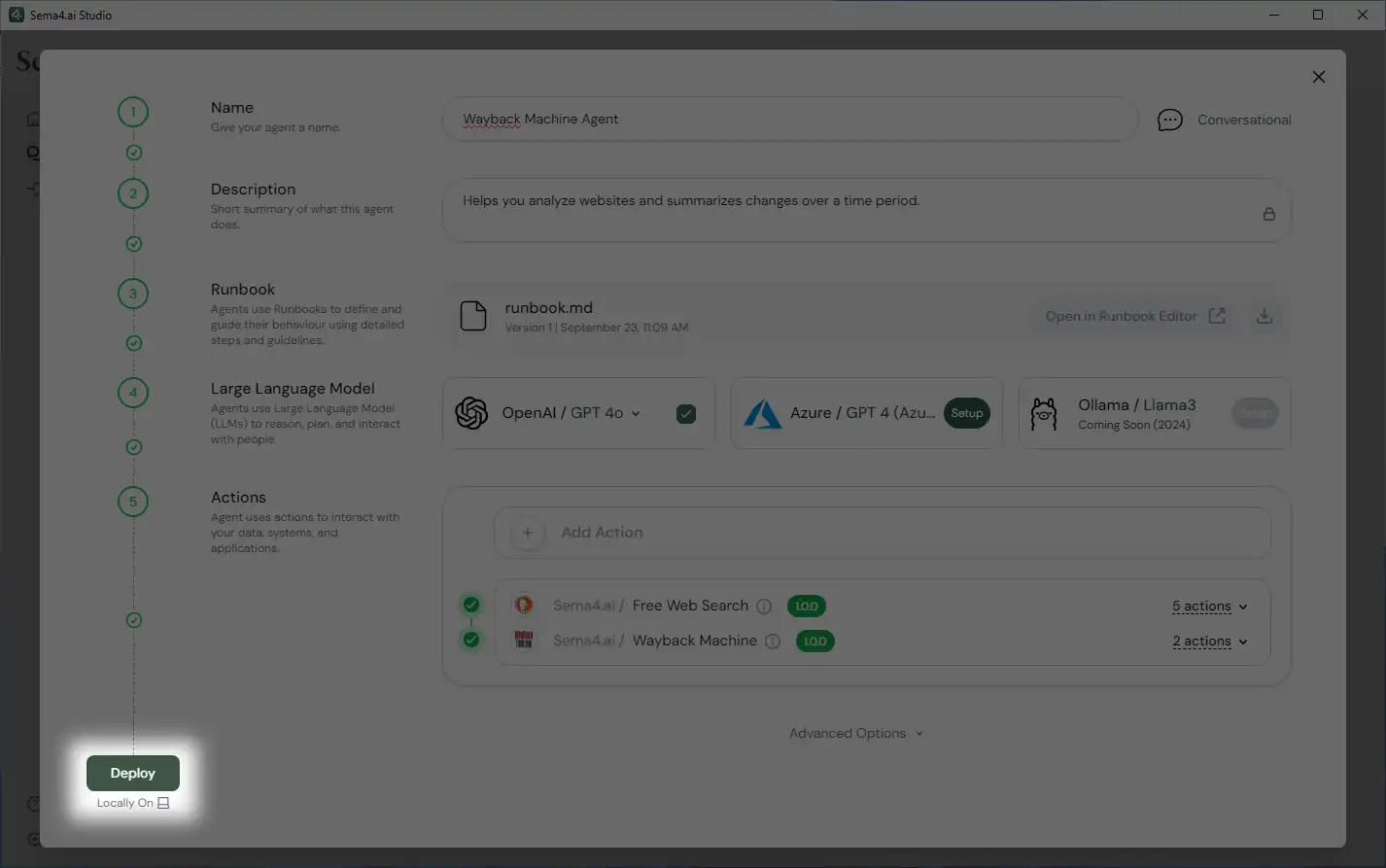Toggle the checkmark for Free Web Search
The width and height of the screenshot is (1386, 868).
[471, 604]
